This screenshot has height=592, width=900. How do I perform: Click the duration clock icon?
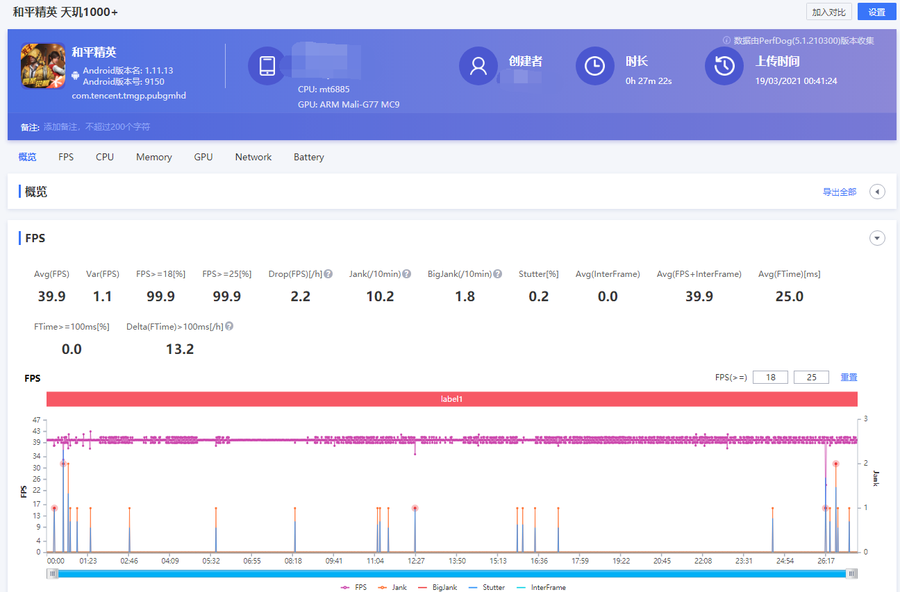pos(595,66)
